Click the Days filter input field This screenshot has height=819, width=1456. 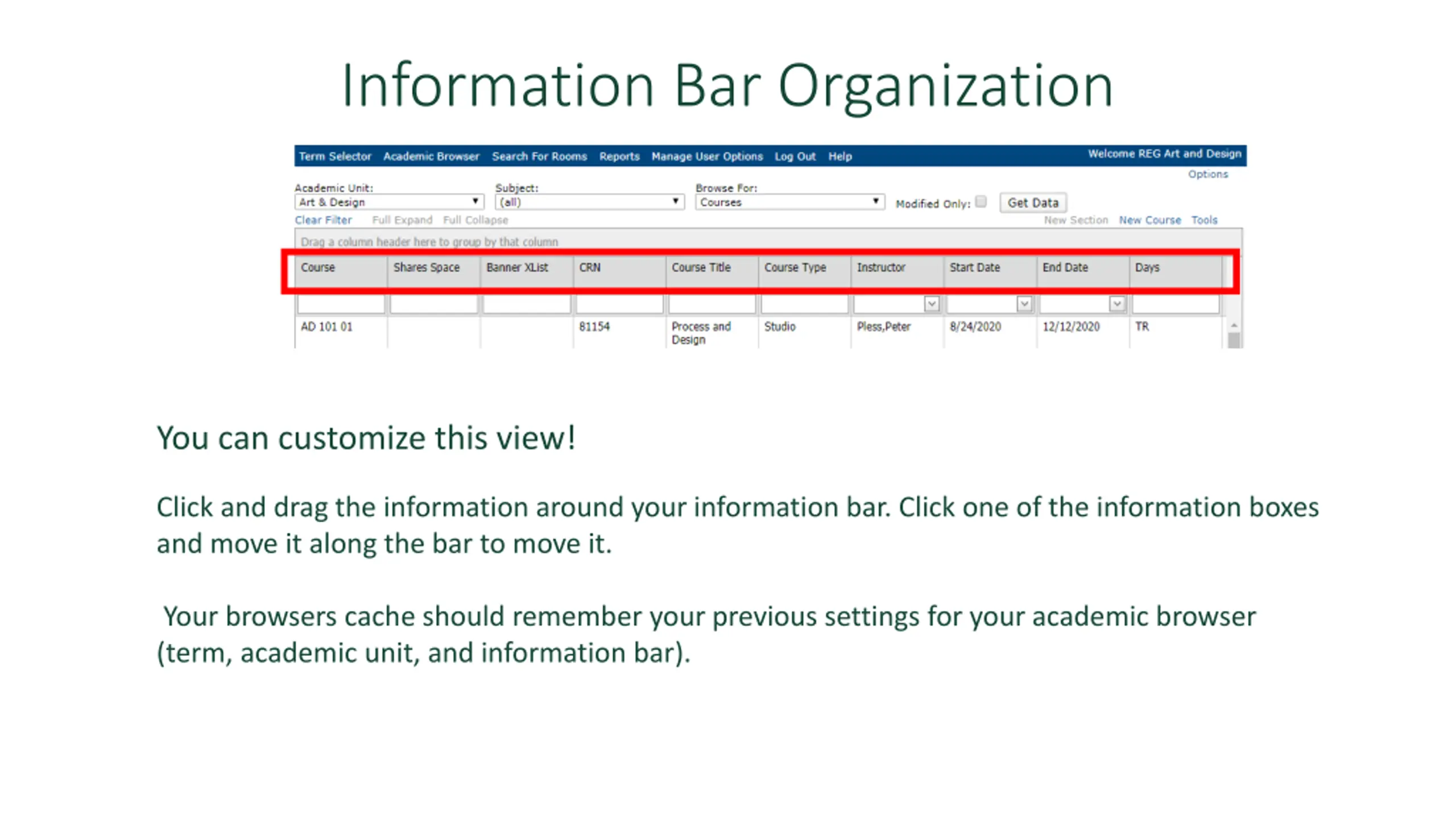[1176, 304]
